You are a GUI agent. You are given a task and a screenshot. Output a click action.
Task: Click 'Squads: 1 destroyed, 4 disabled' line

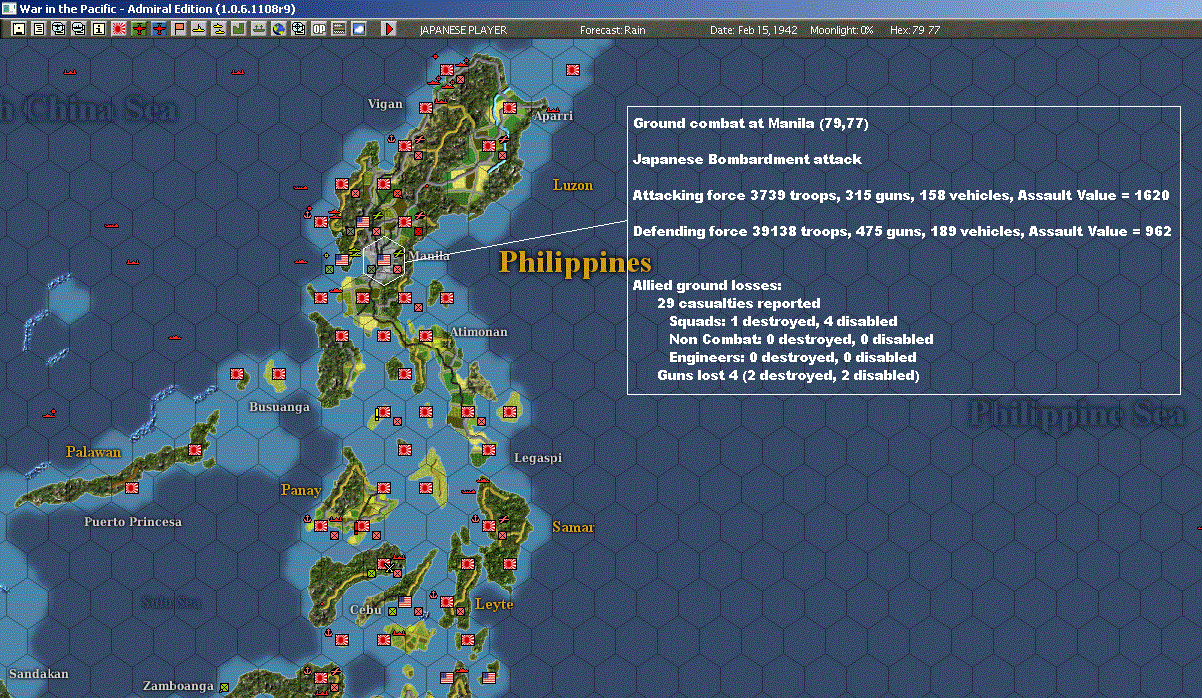point(783,321)
